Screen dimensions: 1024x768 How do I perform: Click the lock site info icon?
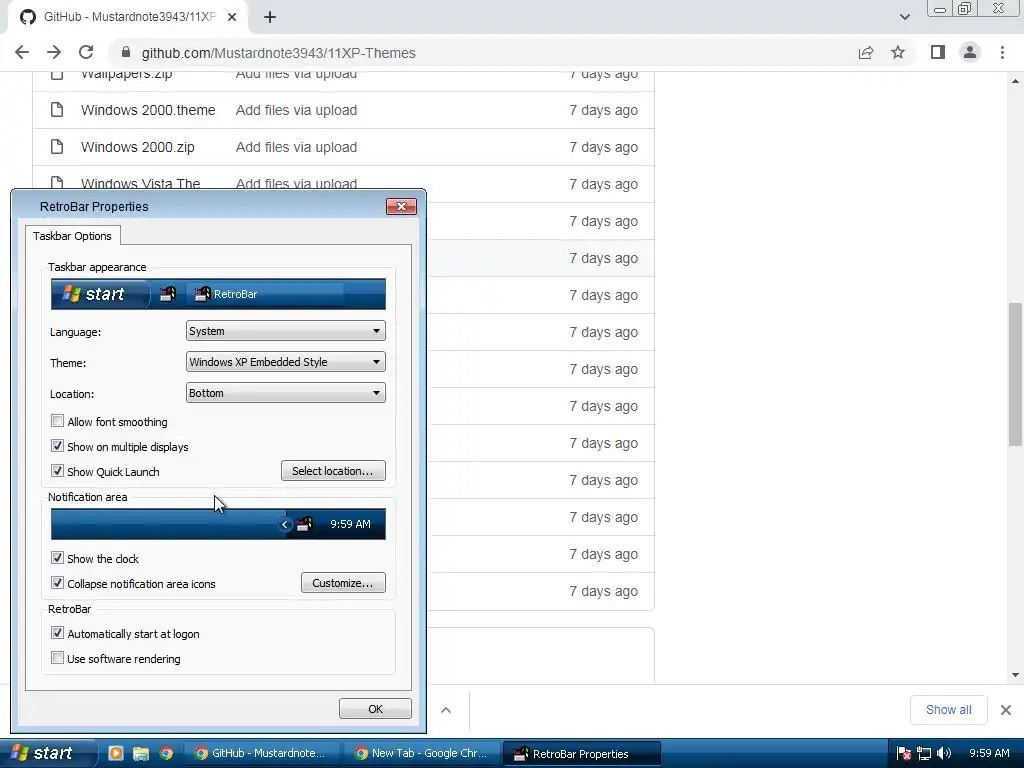(126, 52)
